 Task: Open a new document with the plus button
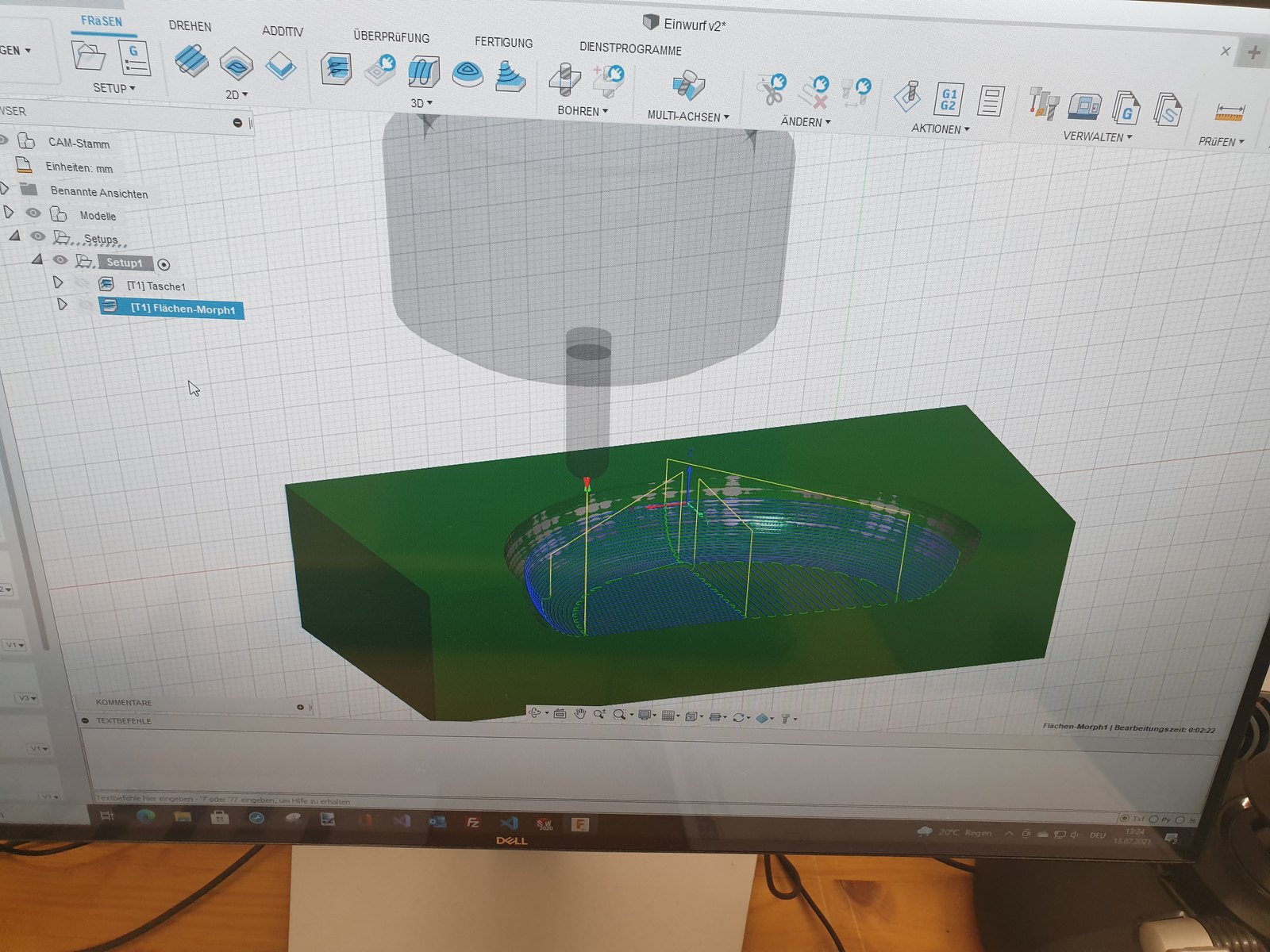point(1253,53)
